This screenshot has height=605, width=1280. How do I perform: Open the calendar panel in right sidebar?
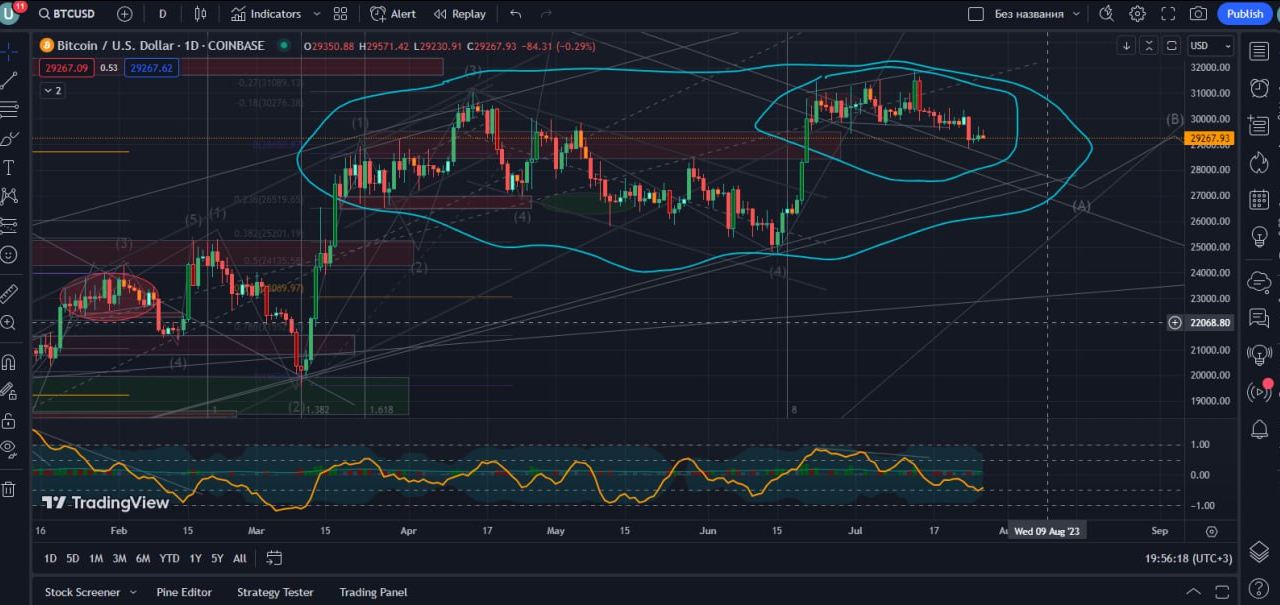coord(1259,199)
